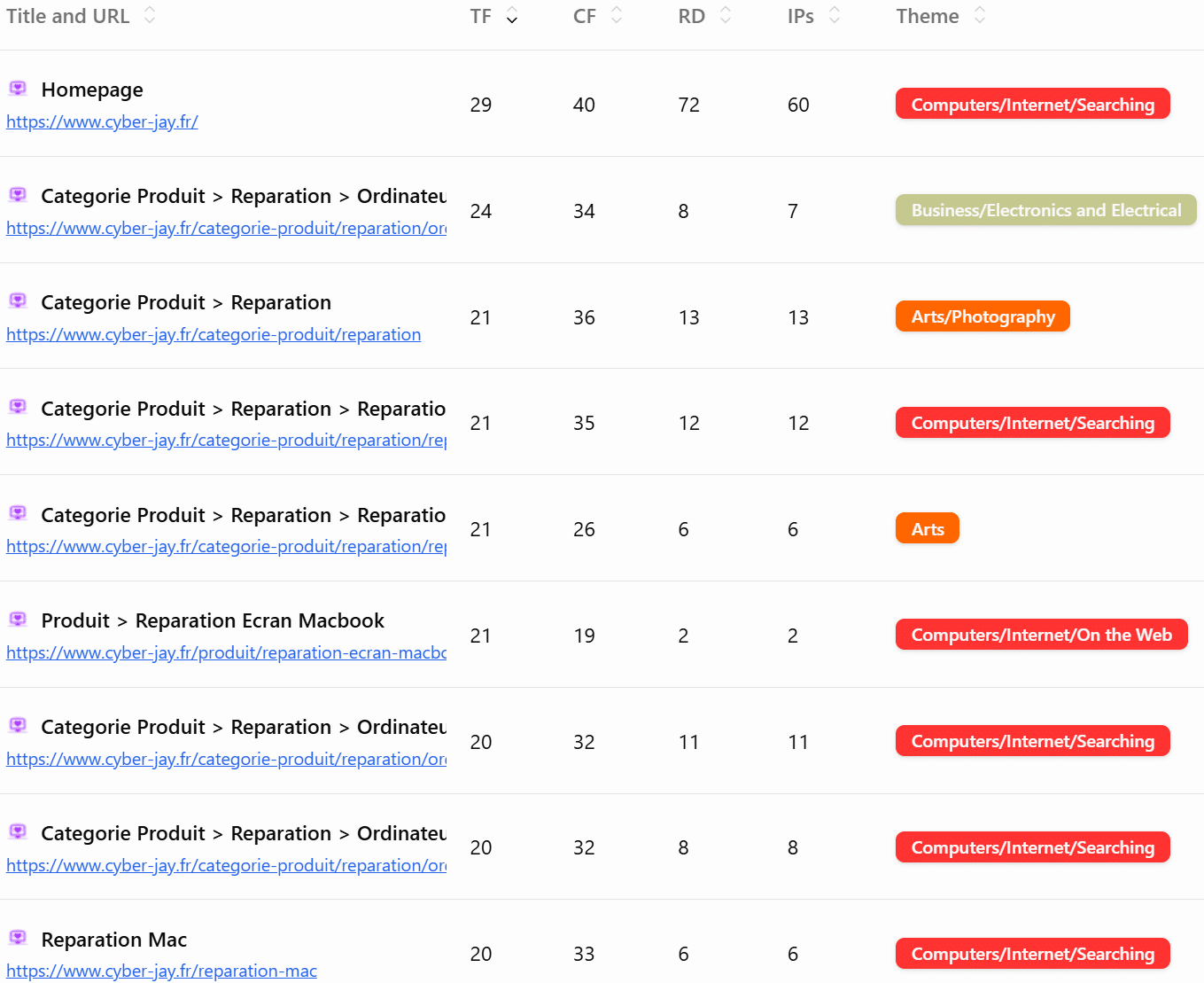Open the produit/reparation-ecran-macbook URL

(x=226, y=653)
